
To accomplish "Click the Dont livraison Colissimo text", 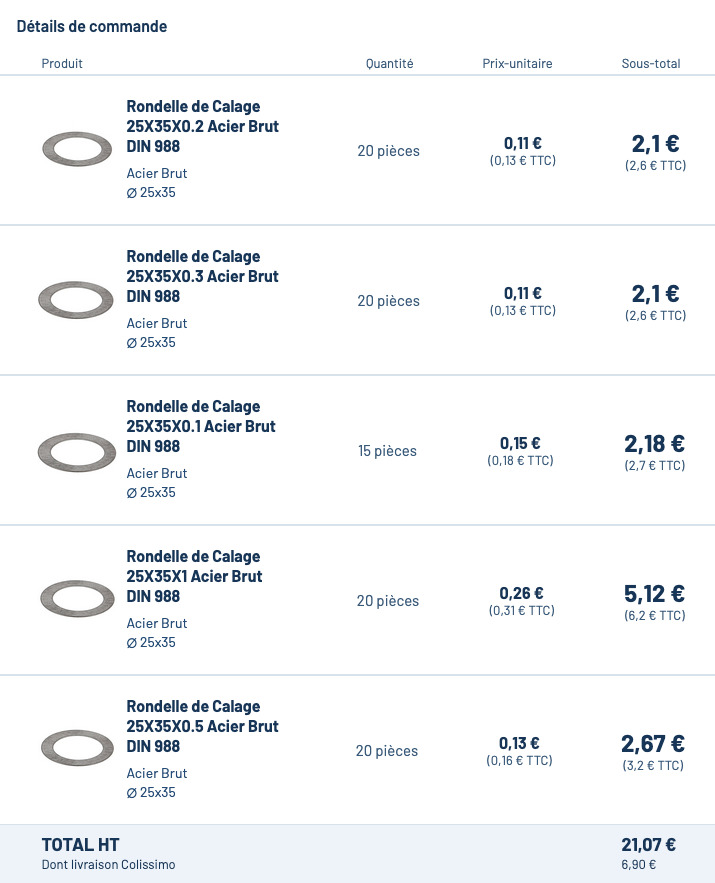I will click(108, 865).
